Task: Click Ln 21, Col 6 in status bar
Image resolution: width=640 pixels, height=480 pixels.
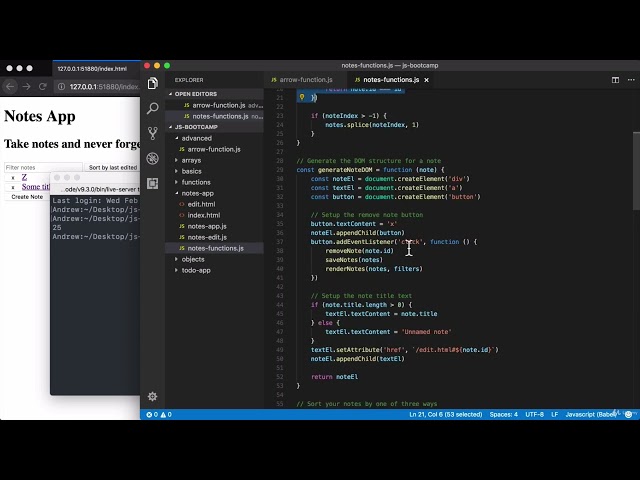Action: coord(445,415)
